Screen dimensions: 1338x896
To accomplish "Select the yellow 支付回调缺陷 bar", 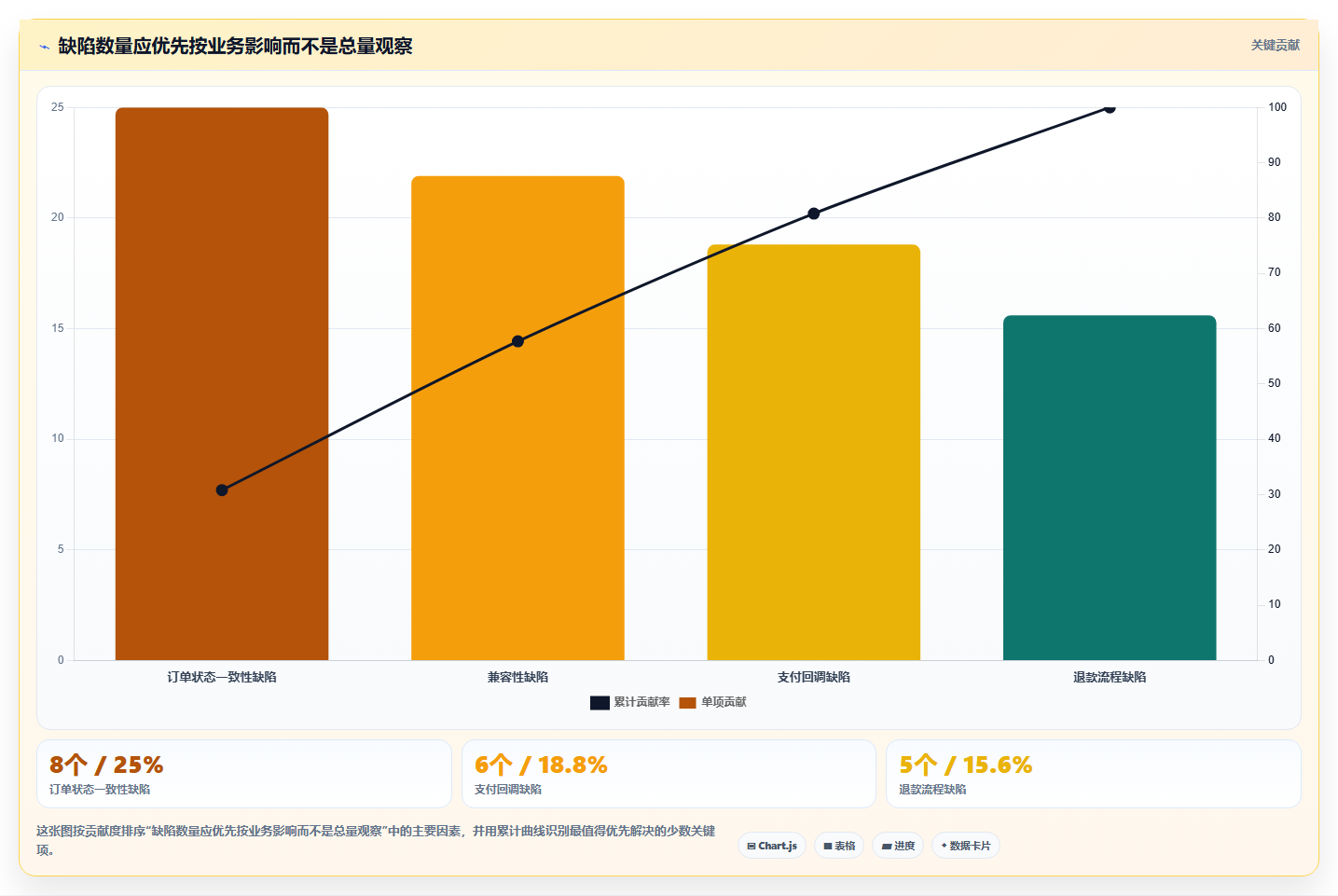I will 814,452.
